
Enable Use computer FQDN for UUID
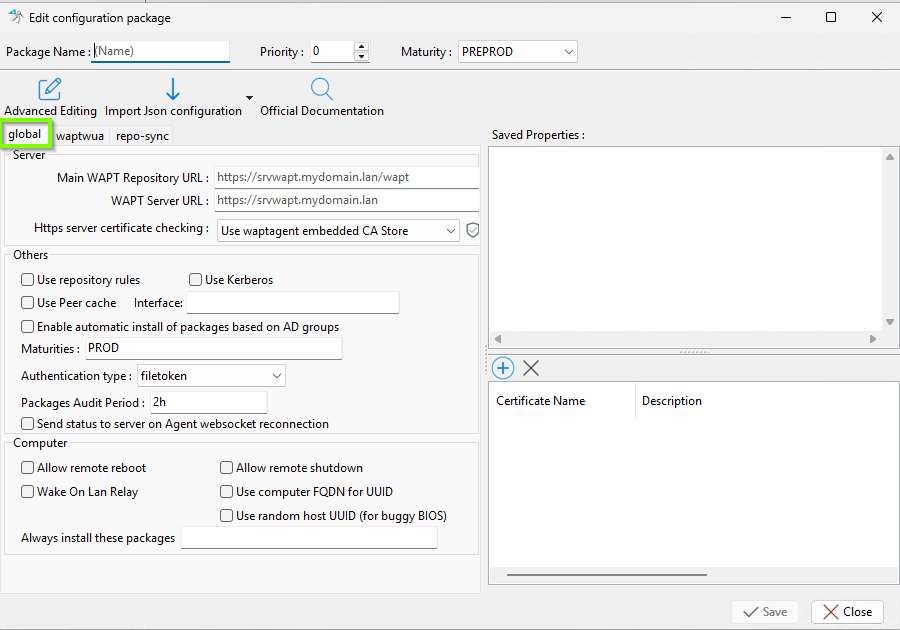pyautogui.click(x=226, y=492)
